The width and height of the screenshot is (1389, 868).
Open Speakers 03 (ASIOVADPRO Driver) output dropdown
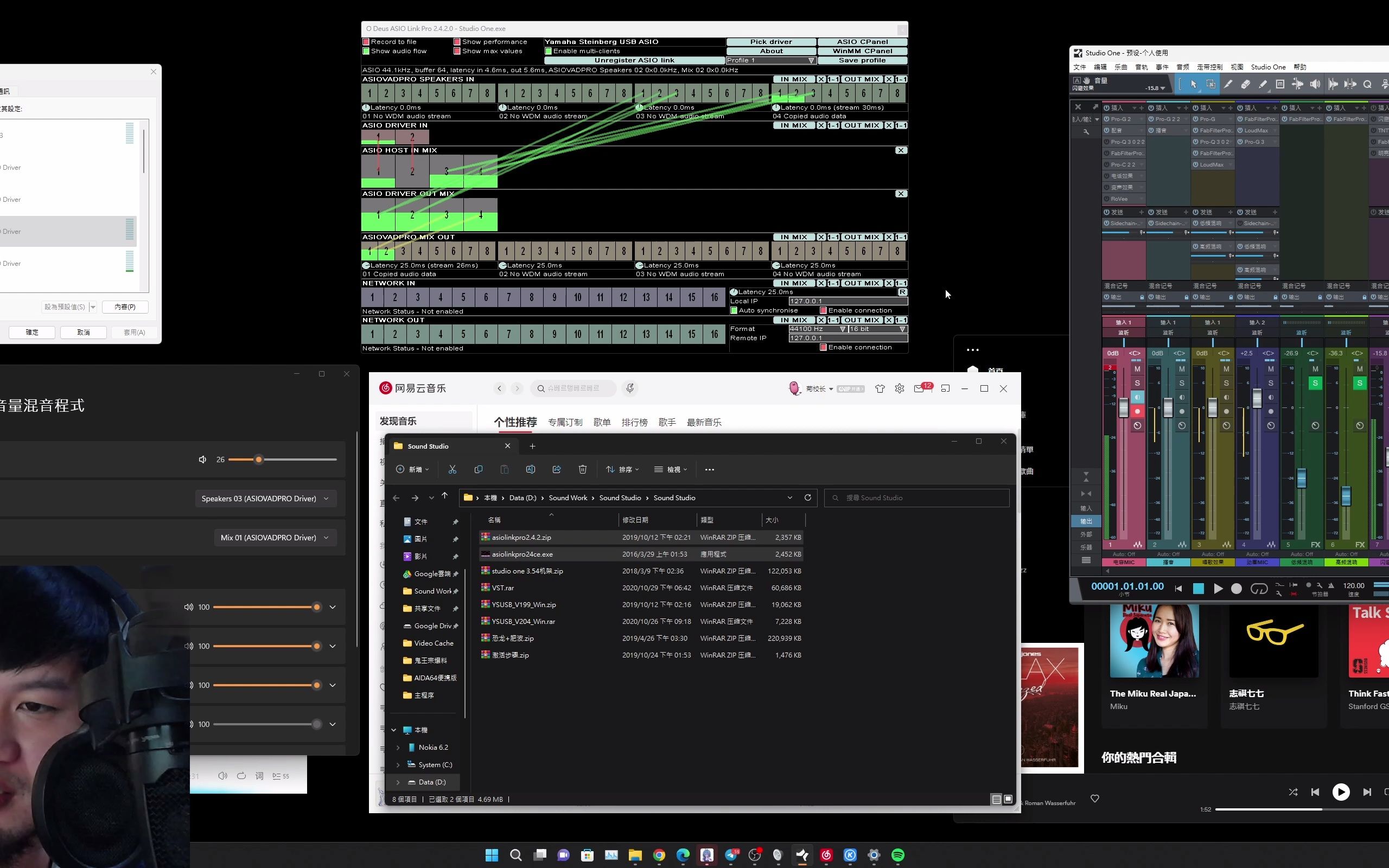265,499
